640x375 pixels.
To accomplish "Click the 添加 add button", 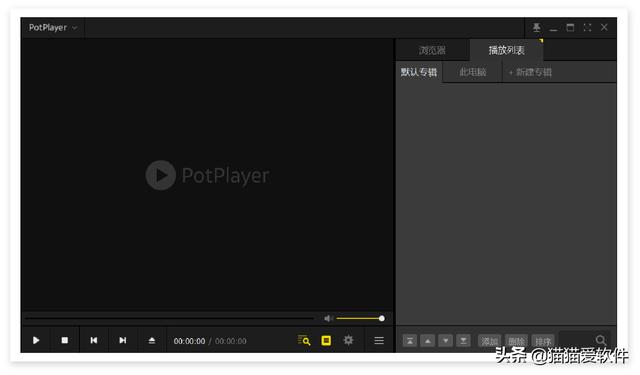I will 489,341.
